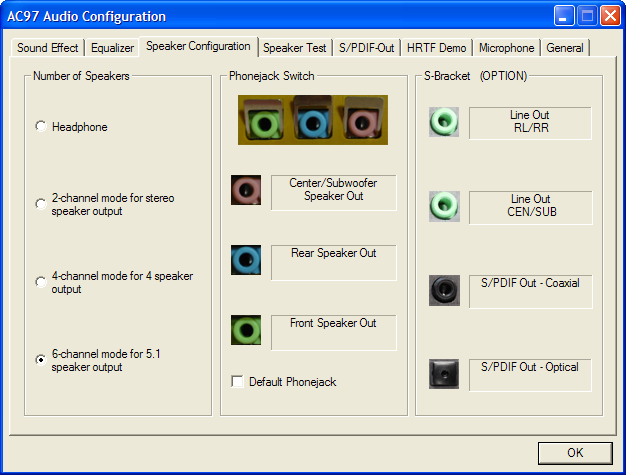Click the green Line Out RL/RR jack icon
This screenshot has height=475, width=626.
444,122
